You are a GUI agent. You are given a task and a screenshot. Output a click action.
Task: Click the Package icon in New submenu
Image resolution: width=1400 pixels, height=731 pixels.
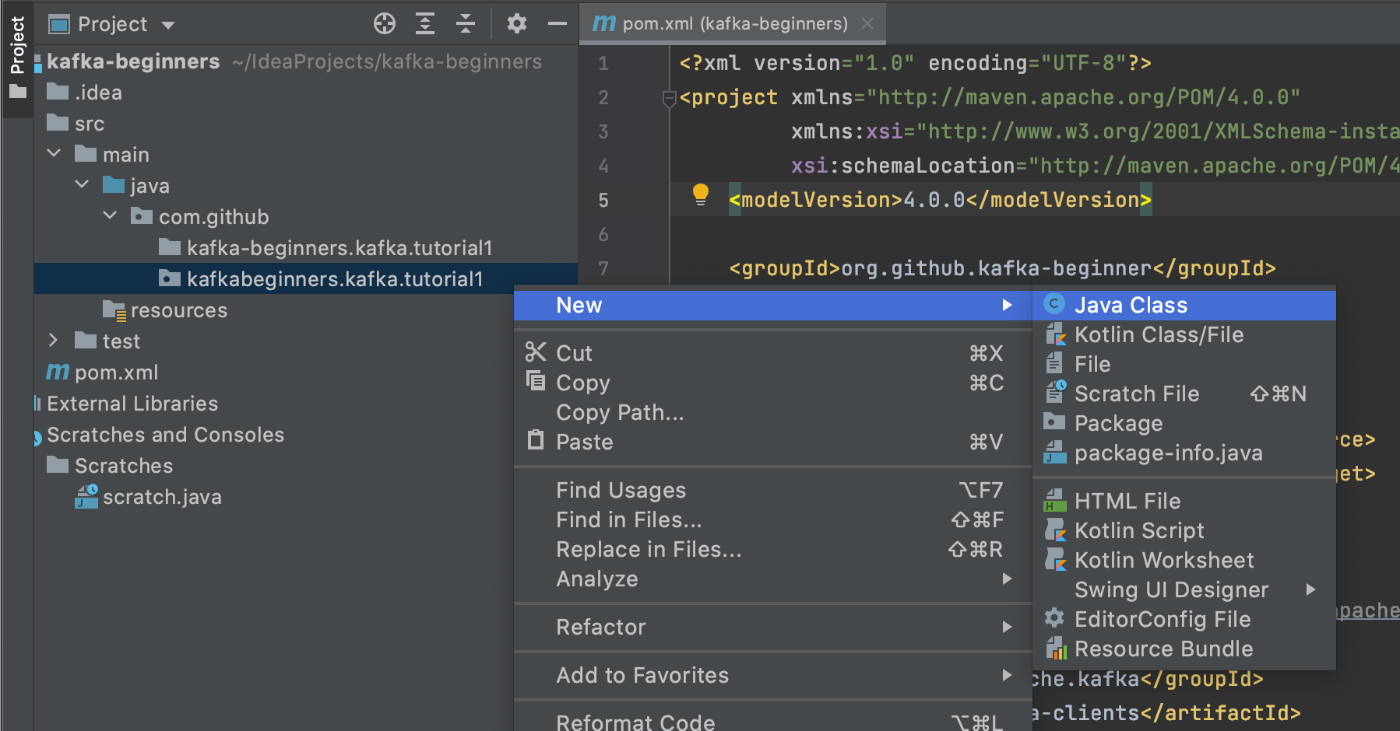(x=1054, y=423)
